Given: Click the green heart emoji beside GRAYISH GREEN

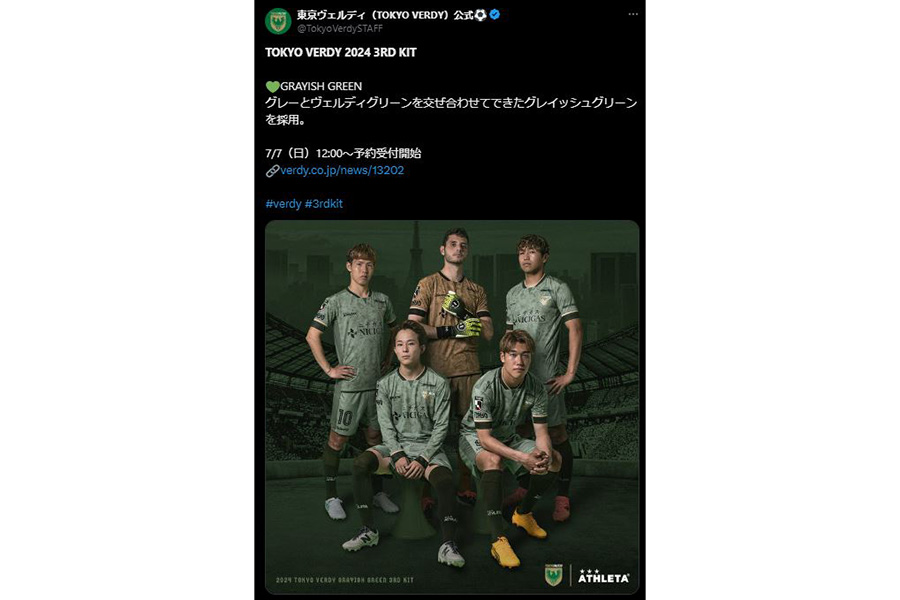Looking at the screenshot, I should pyautogui.click(x=273, y=87).
